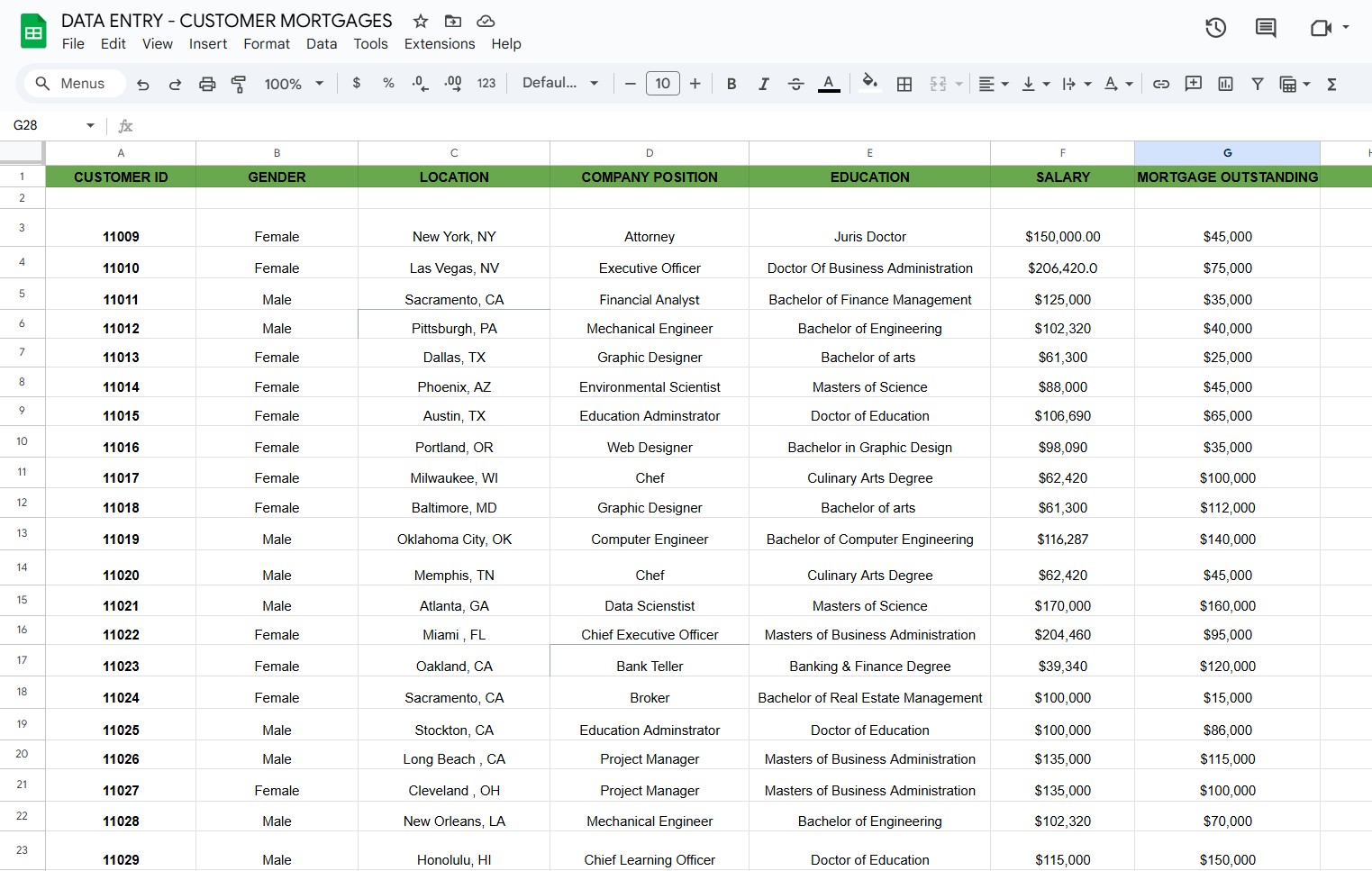Select the CUSTOMER ID header cell
The width and height of the screenshot is (1372, 871).
point(121,177)
